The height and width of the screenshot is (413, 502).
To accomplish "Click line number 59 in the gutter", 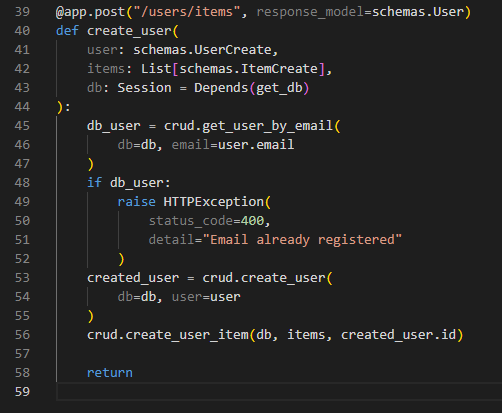I will pyautogui.click(x=22, y=392).
